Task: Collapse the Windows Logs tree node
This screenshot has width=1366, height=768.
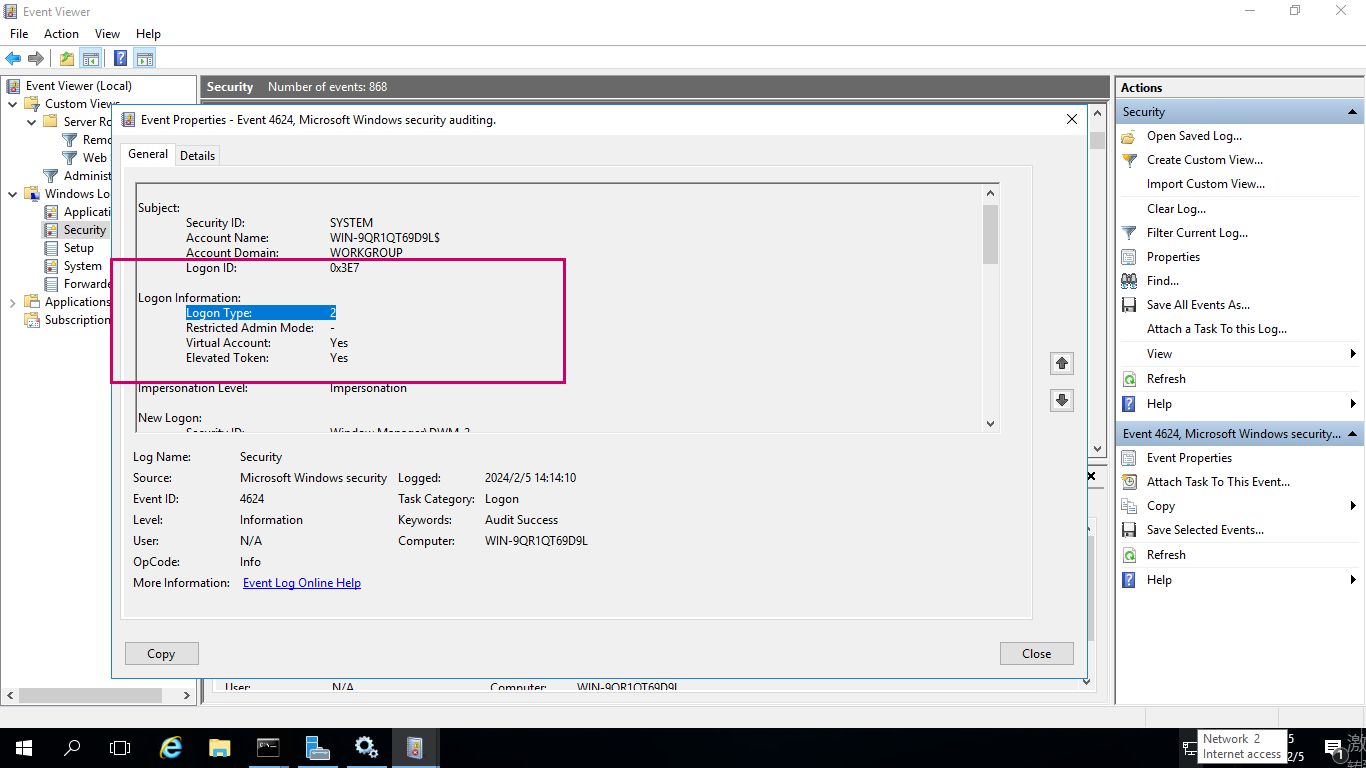Action: (12, 194)
